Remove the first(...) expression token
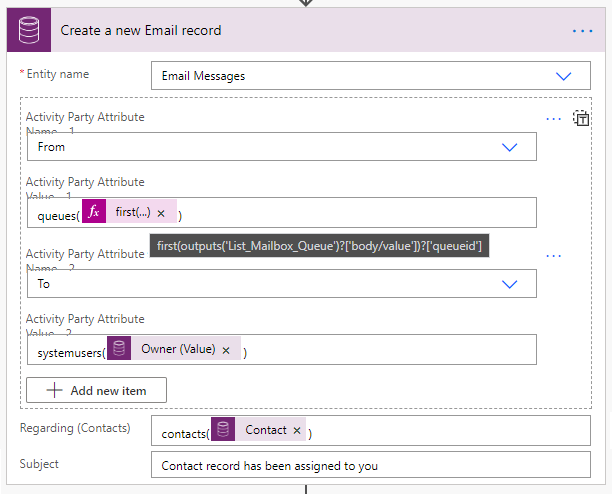The width and height of the screenshot is (612, 494). [161, 213]
